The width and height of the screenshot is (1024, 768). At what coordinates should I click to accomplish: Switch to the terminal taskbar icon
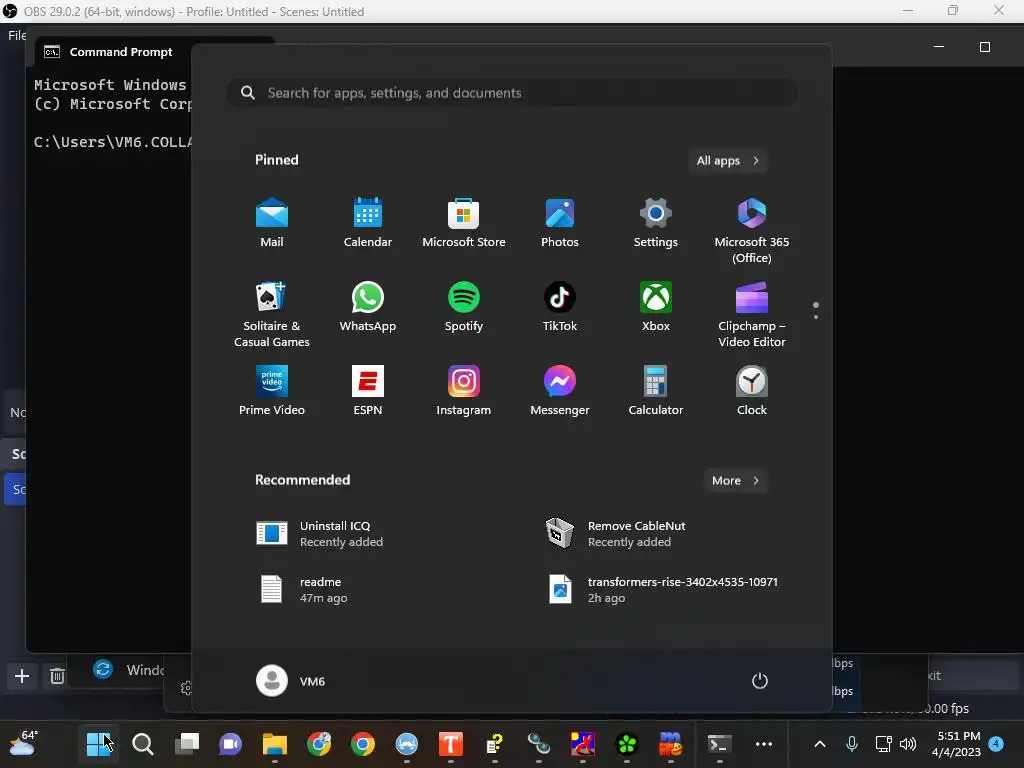pyautogui.click(x=719, y=744)
